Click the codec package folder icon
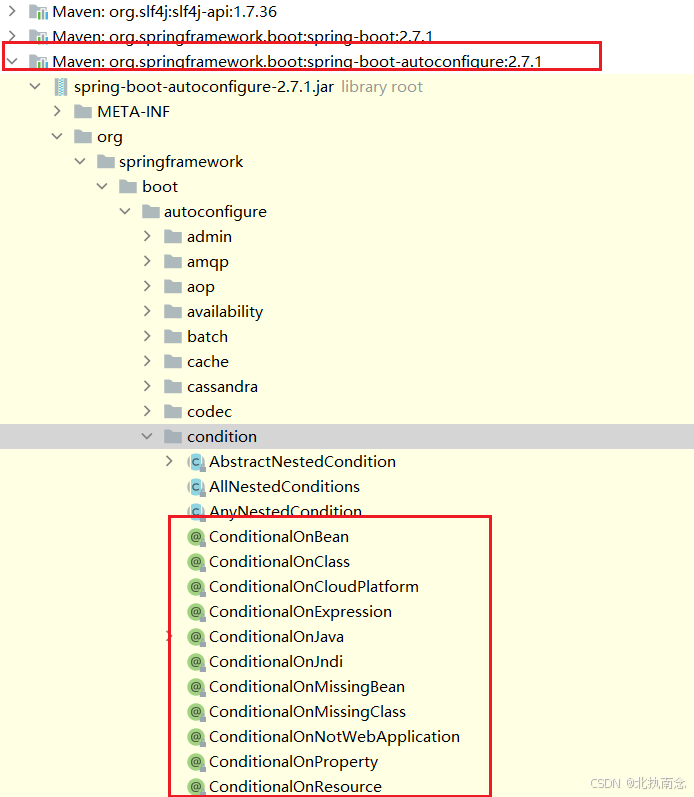694x797 pixels. click(x=173, y=412)
